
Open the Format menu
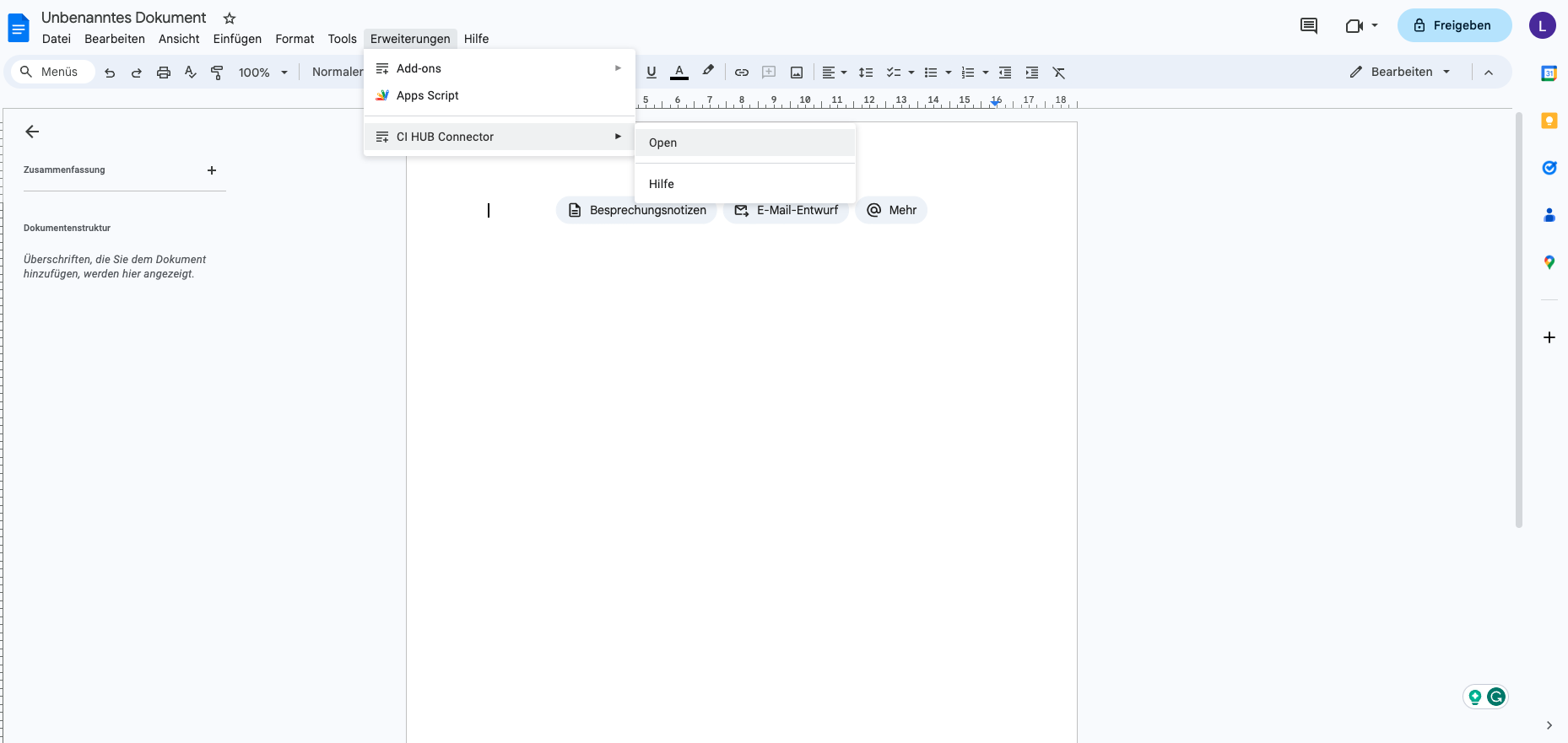point(295,39)
